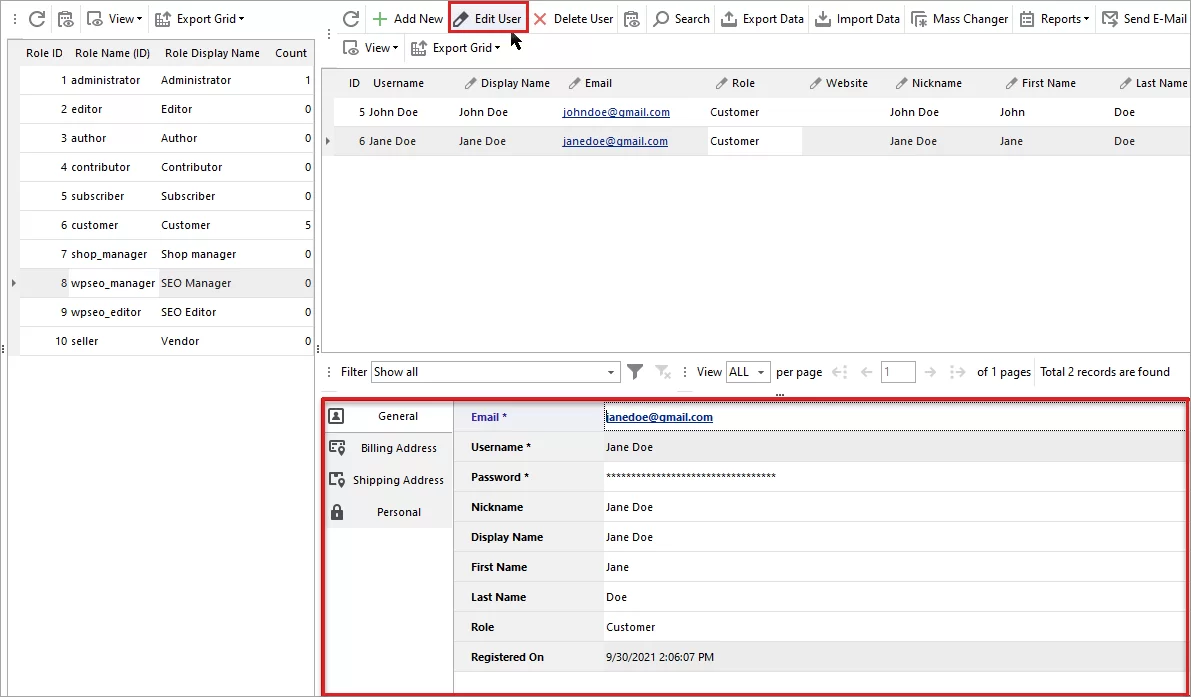The image size is (1191, 697).
Task: Open the Send E-Mail tool
Action: (1144, 18)
